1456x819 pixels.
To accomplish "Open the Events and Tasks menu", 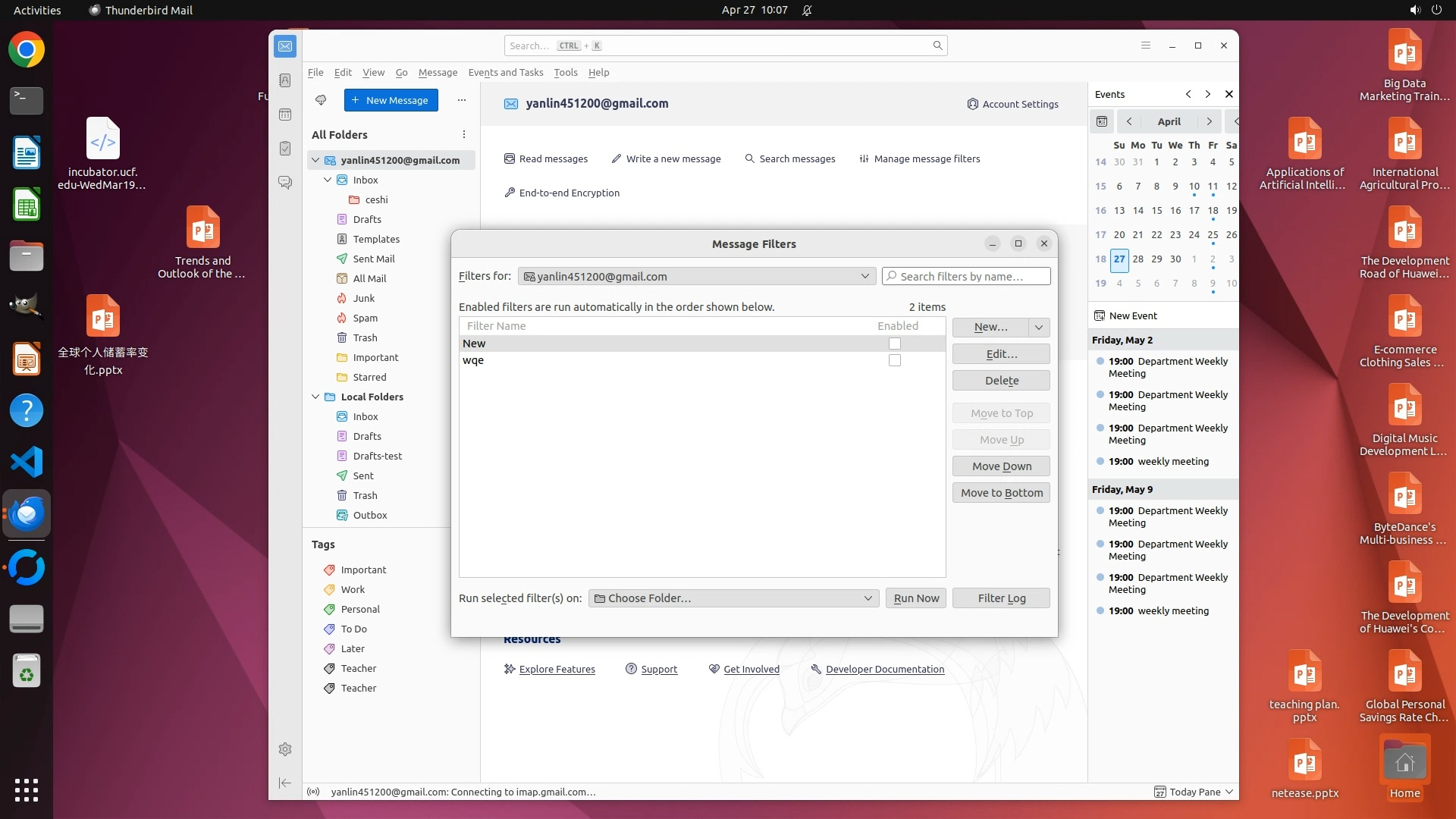I will pyautogui.click(x=505, y=73).
